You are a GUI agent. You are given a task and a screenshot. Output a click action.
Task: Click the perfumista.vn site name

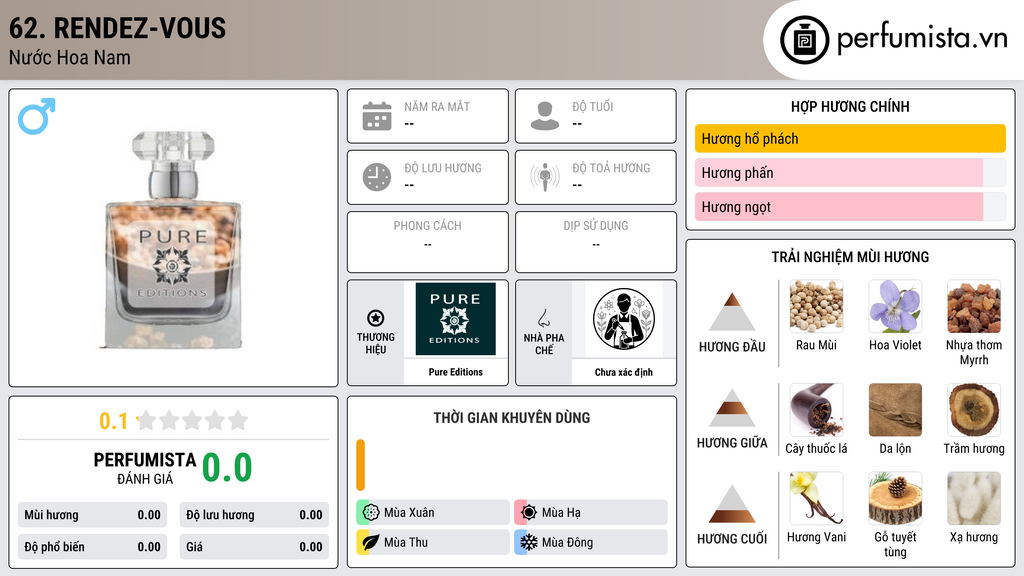(922, 38)
